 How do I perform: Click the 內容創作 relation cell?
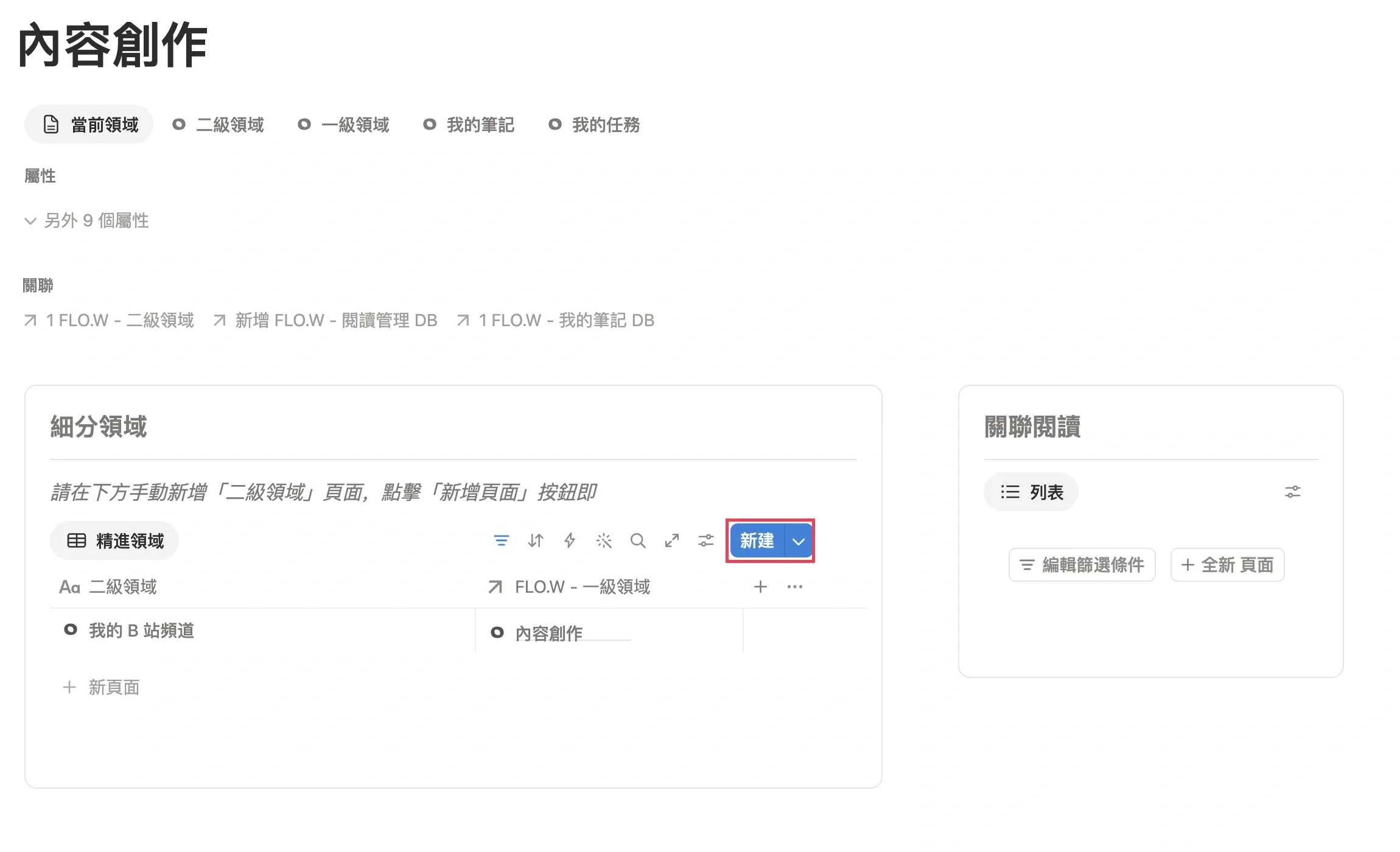(x=609, y=631)
